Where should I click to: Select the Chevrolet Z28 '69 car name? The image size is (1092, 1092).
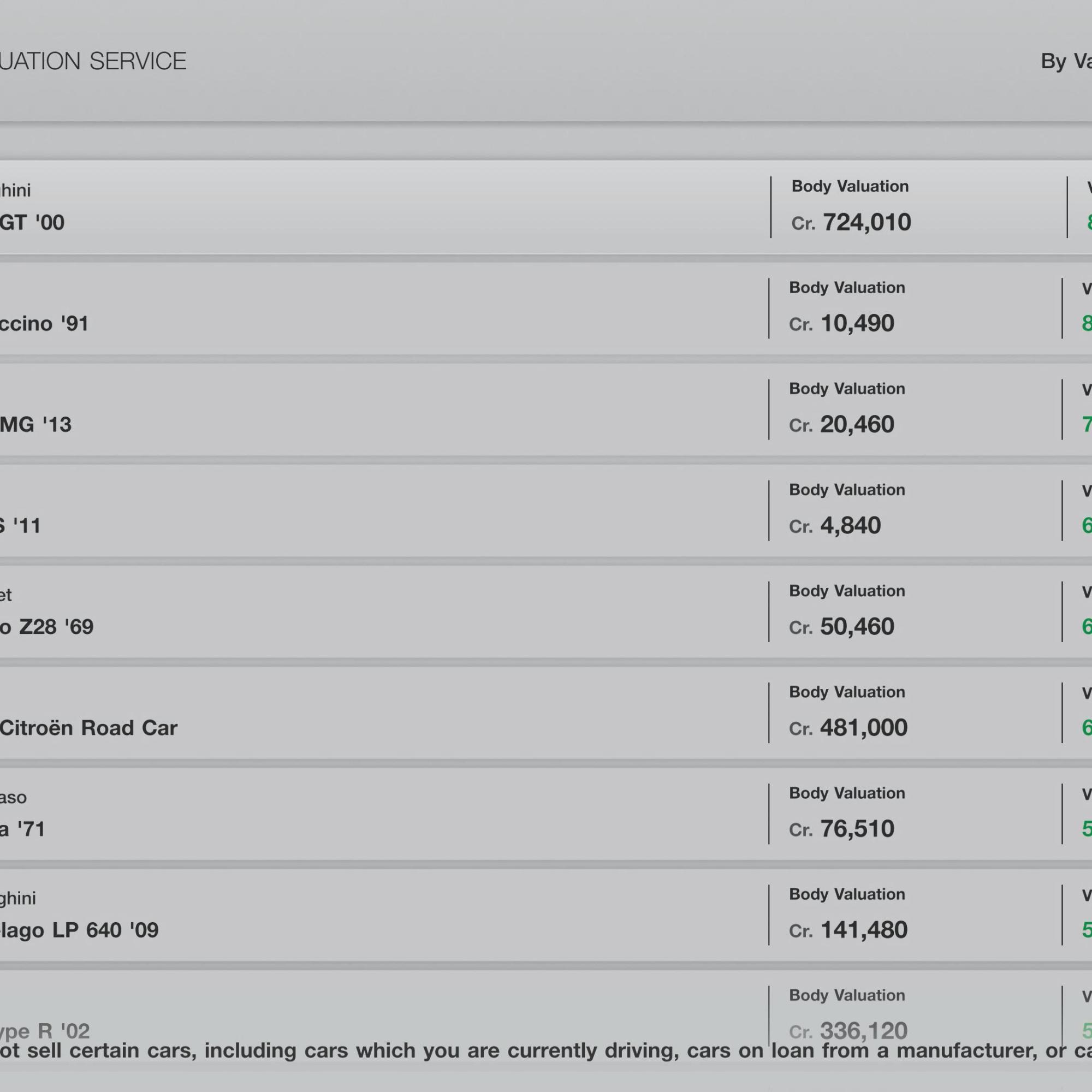tap(47, 627)
